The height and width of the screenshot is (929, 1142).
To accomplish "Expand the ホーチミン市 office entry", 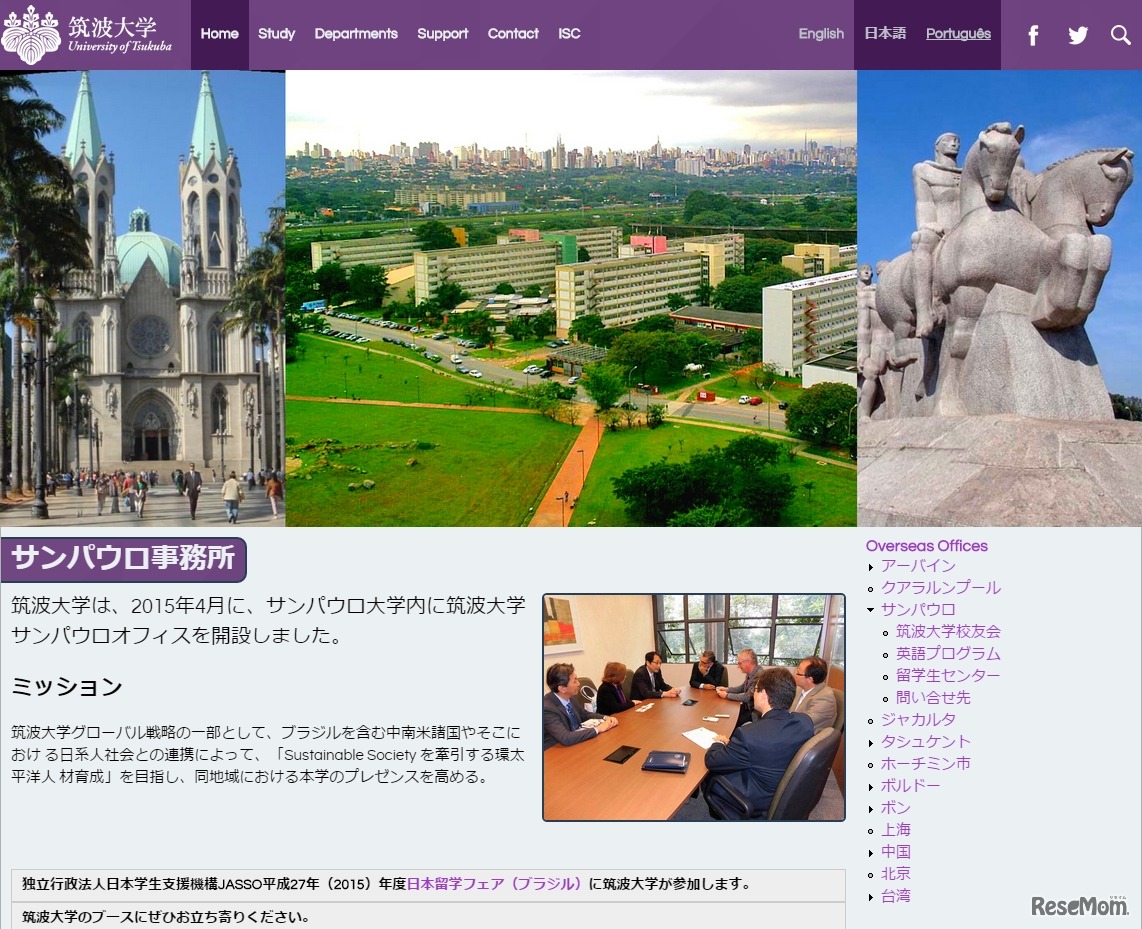I will 926,763.
